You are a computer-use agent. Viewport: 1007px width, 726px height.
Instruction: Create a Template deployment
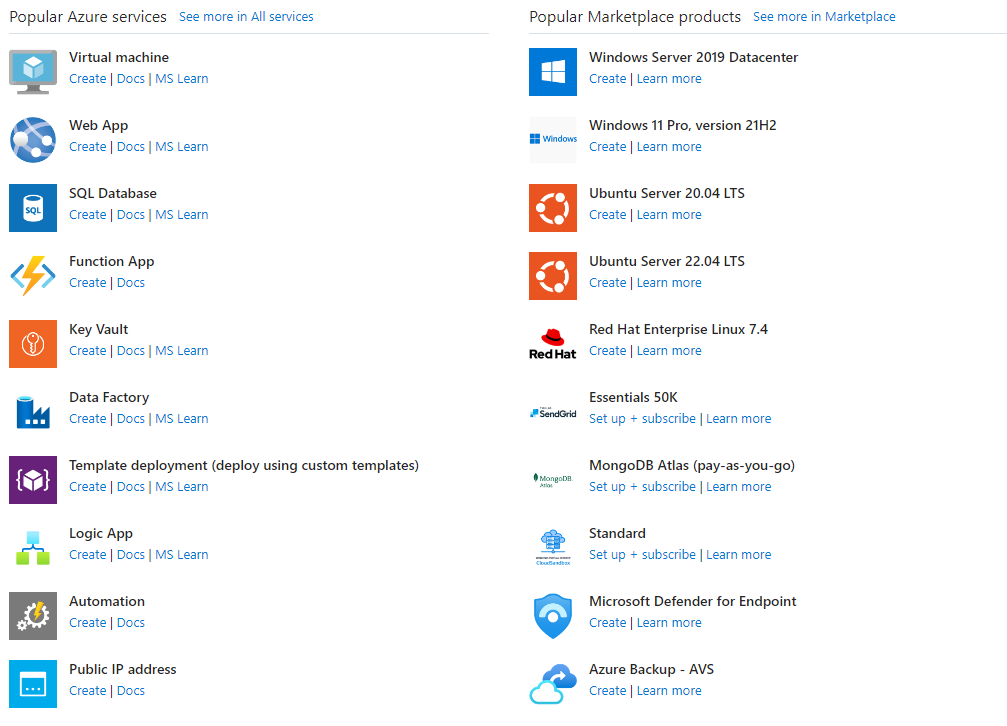coord(87,487)
